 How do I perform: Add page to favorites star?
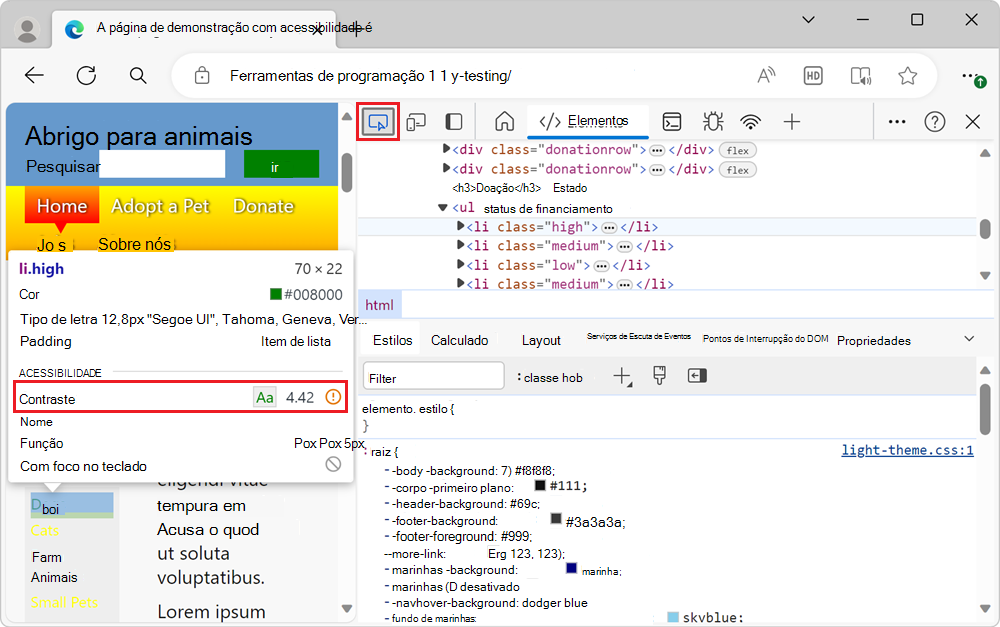(x=908, y=75)
